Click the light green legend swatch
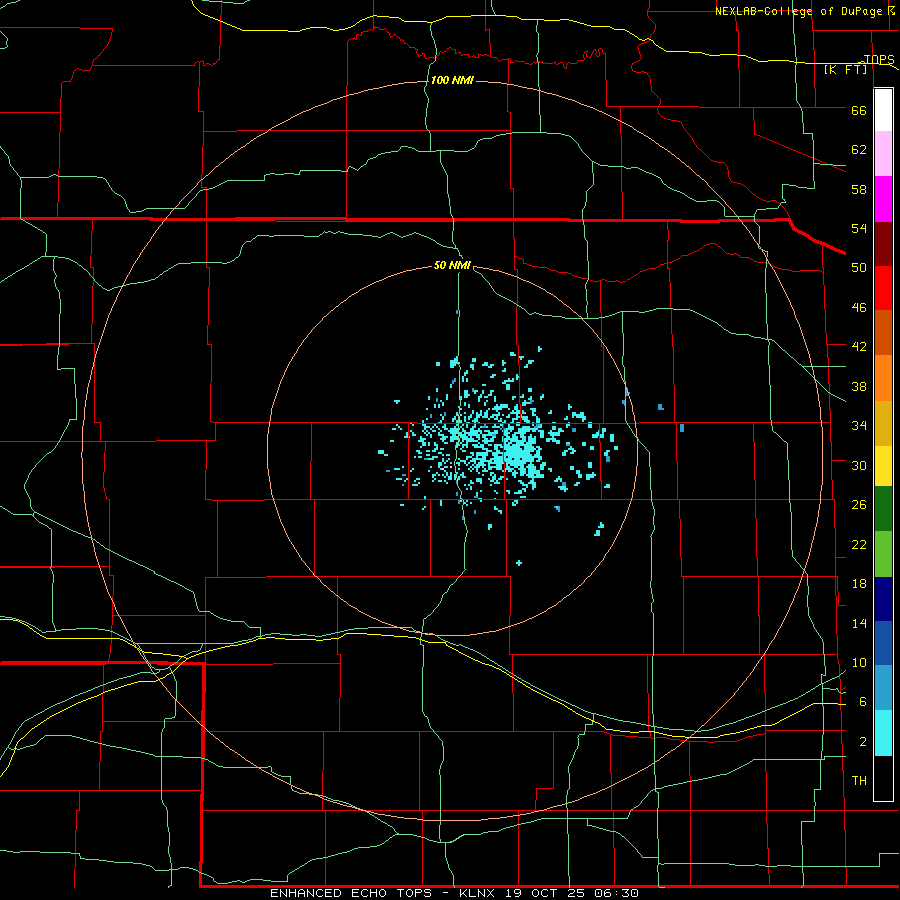Screen dimensions: 900x900 point(883,554)
